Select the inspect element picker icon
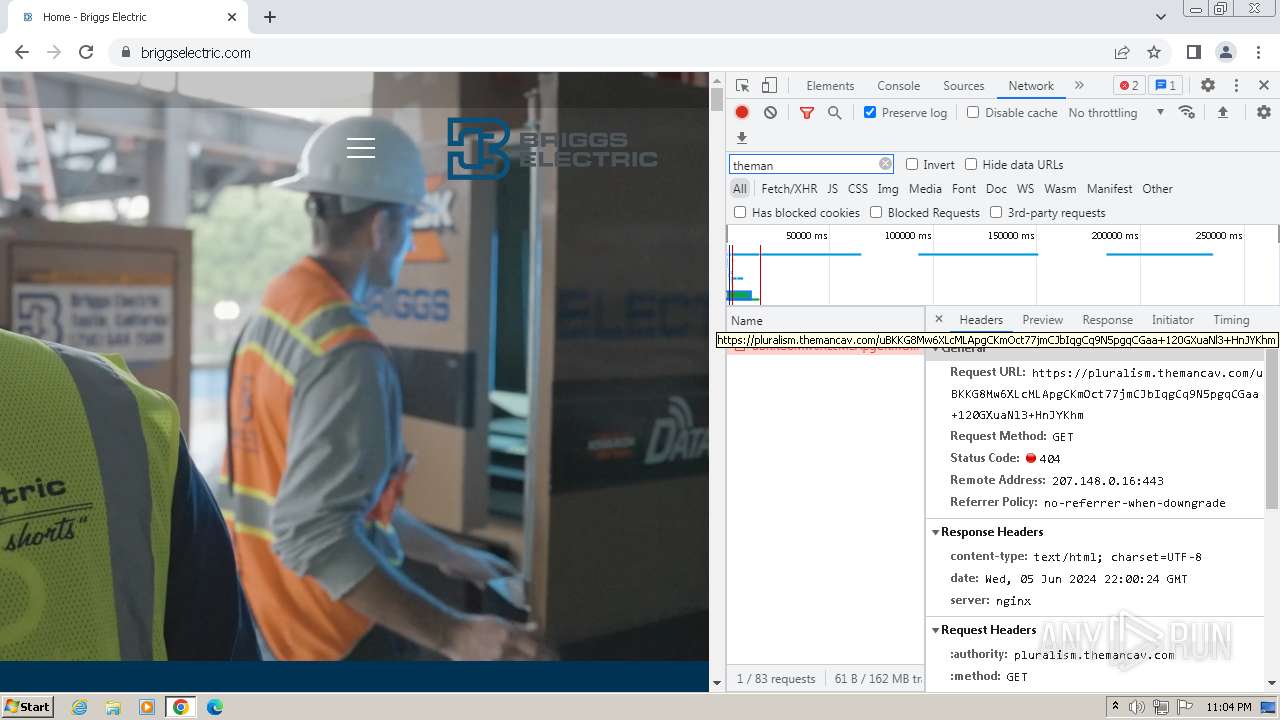 (742, 86)
